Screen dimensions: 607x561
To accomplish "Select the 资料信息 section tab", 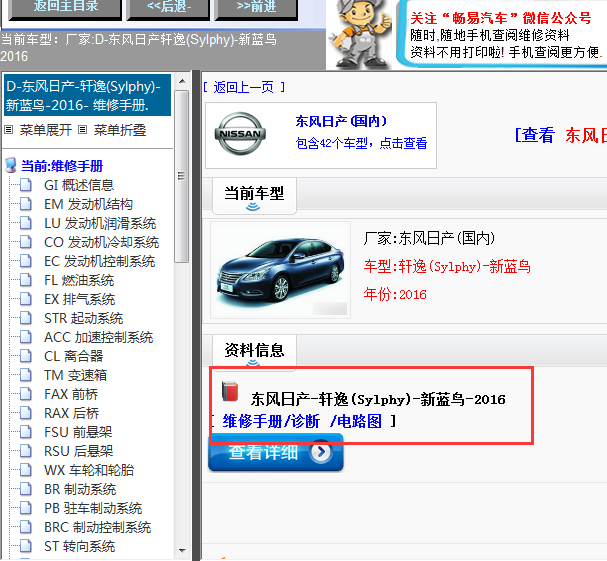I will 254,352.
